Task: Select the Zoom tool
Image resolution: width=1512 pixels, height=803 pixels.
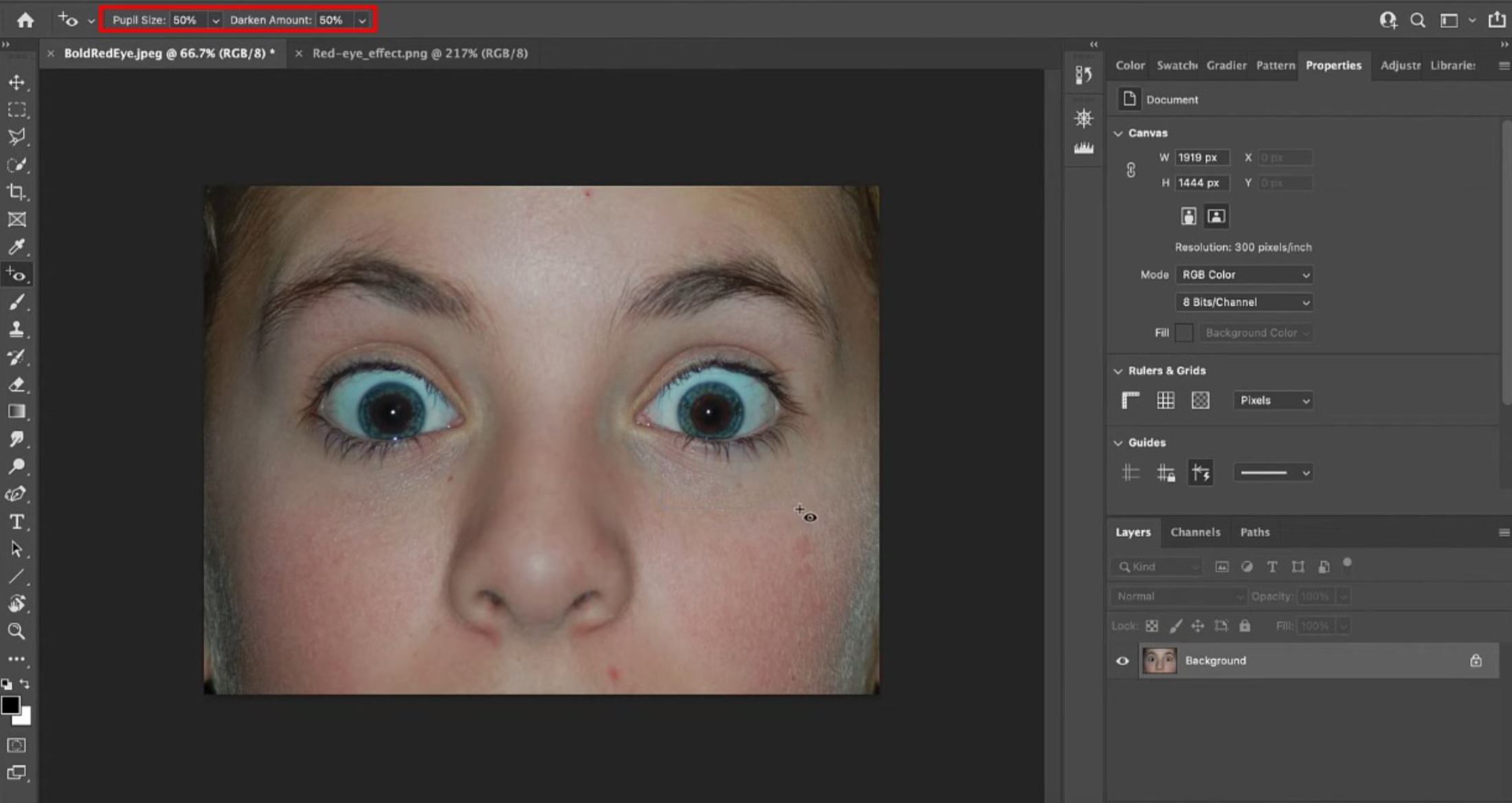Action: [x=16, y=631]
